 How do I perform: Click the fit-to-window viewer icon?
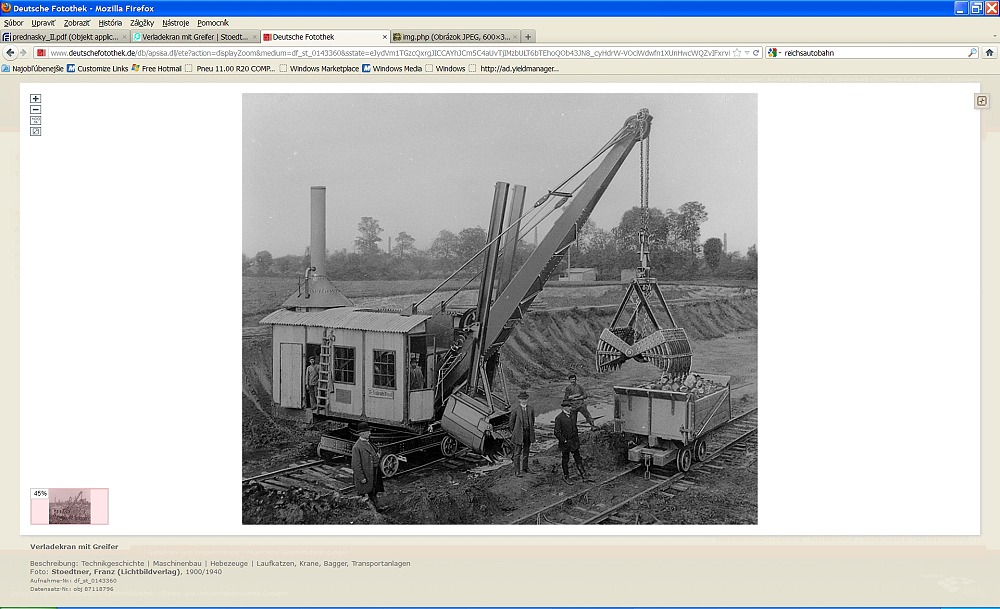point(36,132)
